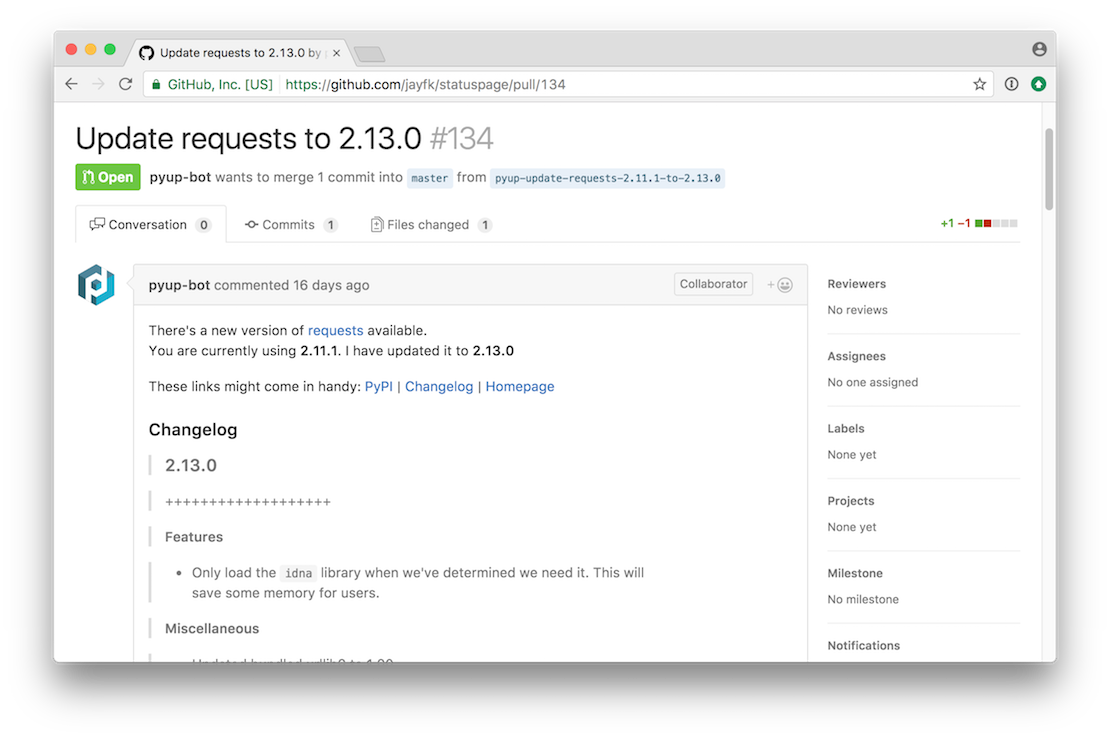Click the green Open status badge
The width and height of the screenshot is (1110, 739).
coord(108,177)
